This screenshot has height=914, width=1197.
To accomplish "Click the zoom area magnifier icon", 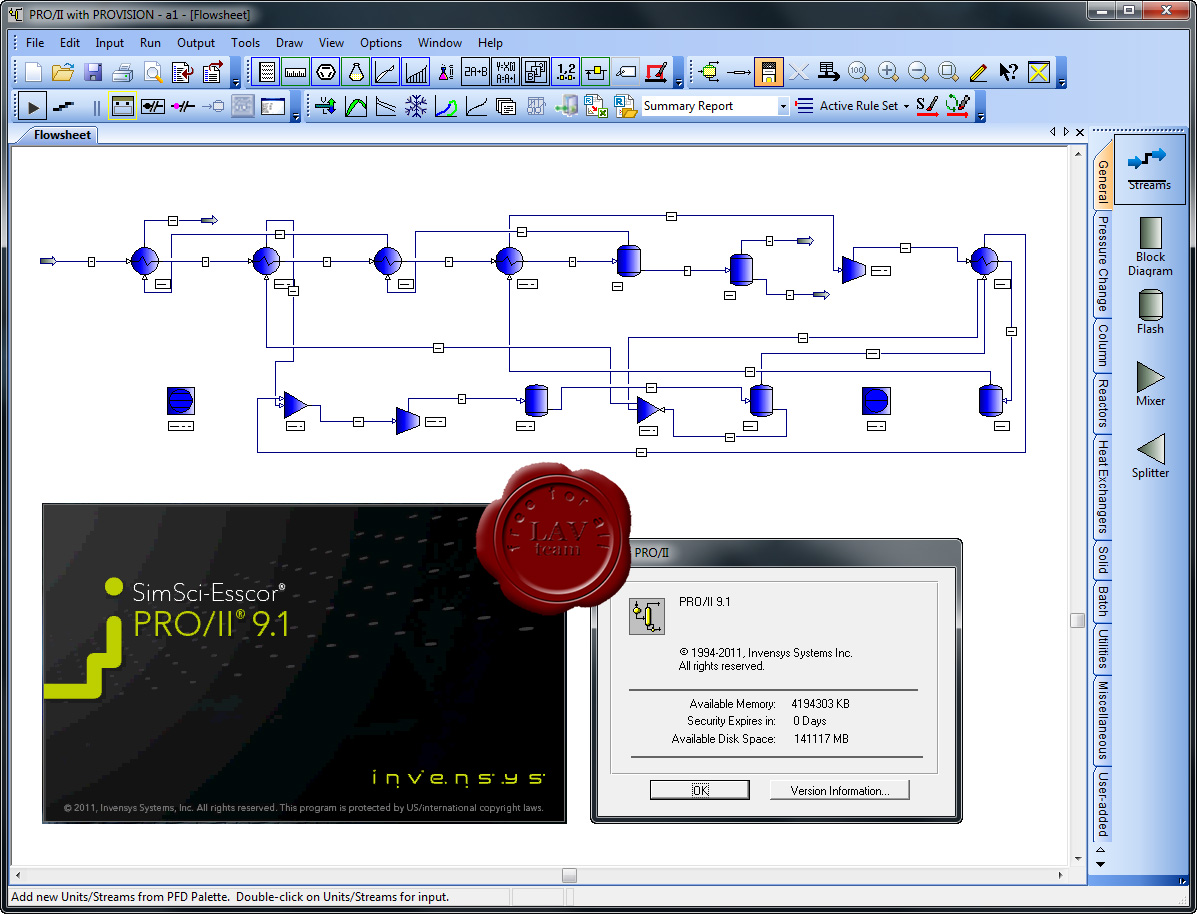I will pyautogui.click(x=948, y=73).
